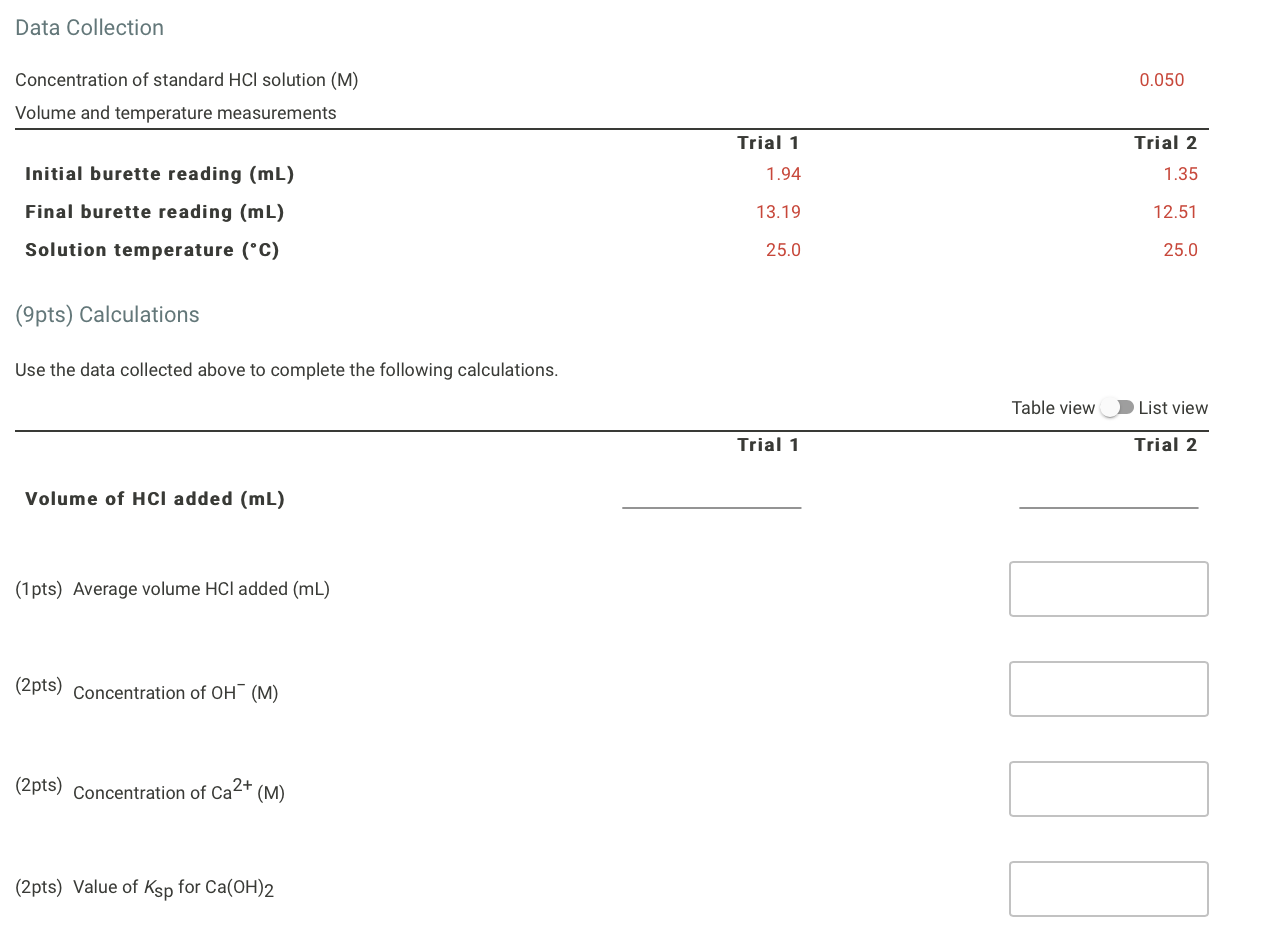The height and width of the screenshot is (950, 1278).
Task: Click Trial 2 solution temperature value
Action: 1180,250
